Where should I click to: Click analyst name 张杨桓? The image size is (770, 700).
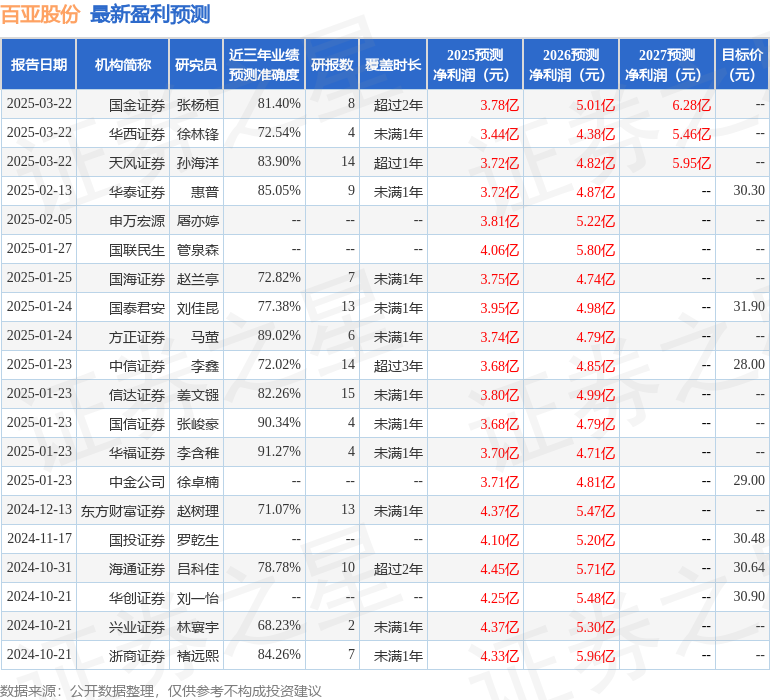click(198, 105)
